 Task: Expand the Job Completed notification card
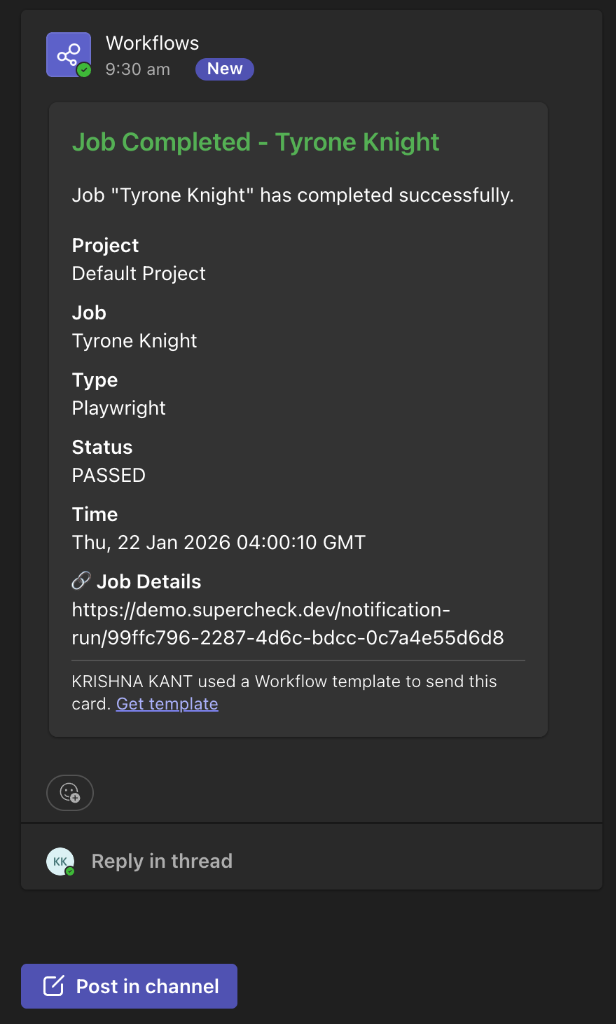pyautogui.click(x=255, y=142)
